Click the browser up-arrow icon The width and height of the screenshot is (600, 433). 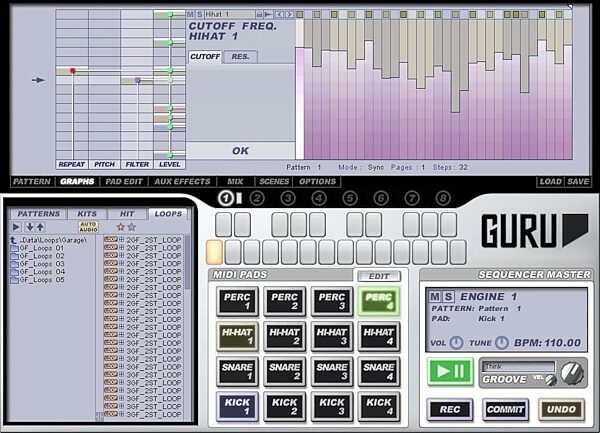point(40,227)
